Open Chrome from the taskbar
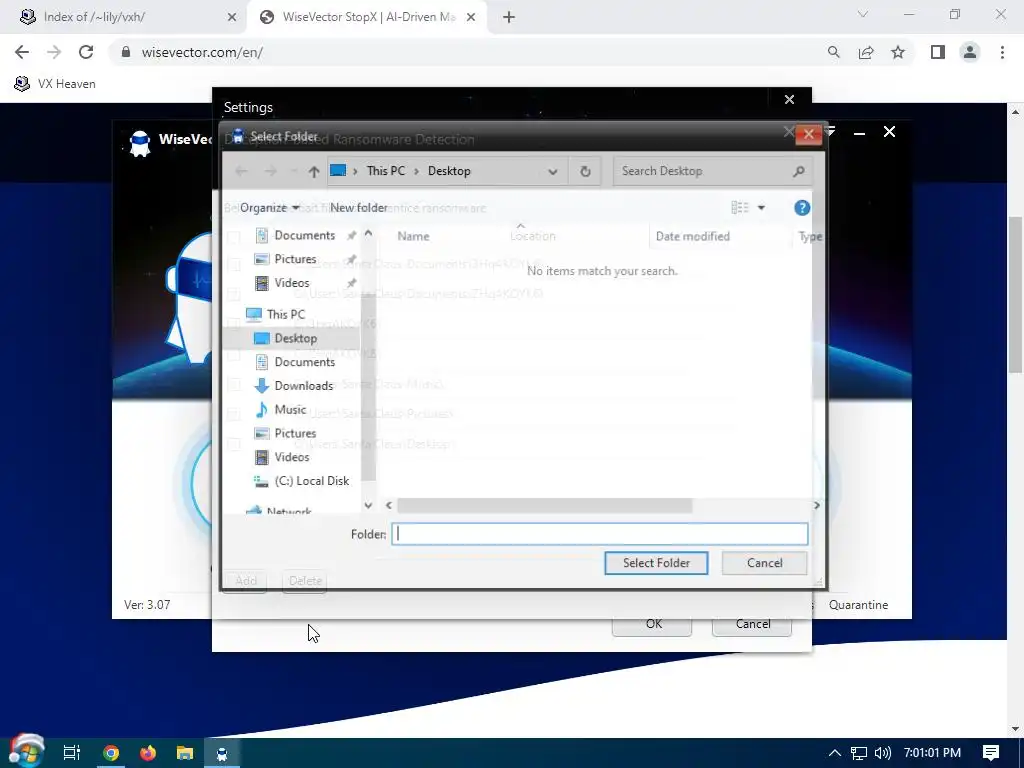The width and height of the screenshot is (1024, 768). [111, 753]
